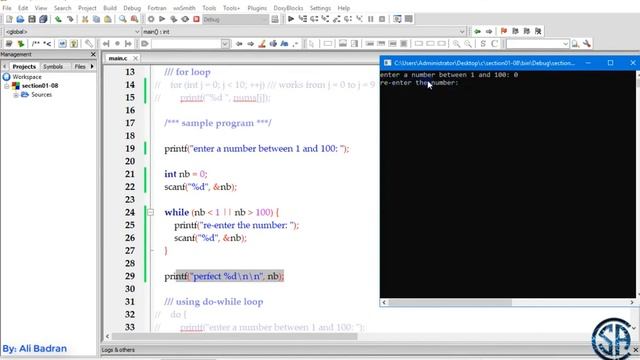This screenshot has height=360, width=640.
Task: Select the Projects tab
Action: click(x=24, y=67)
